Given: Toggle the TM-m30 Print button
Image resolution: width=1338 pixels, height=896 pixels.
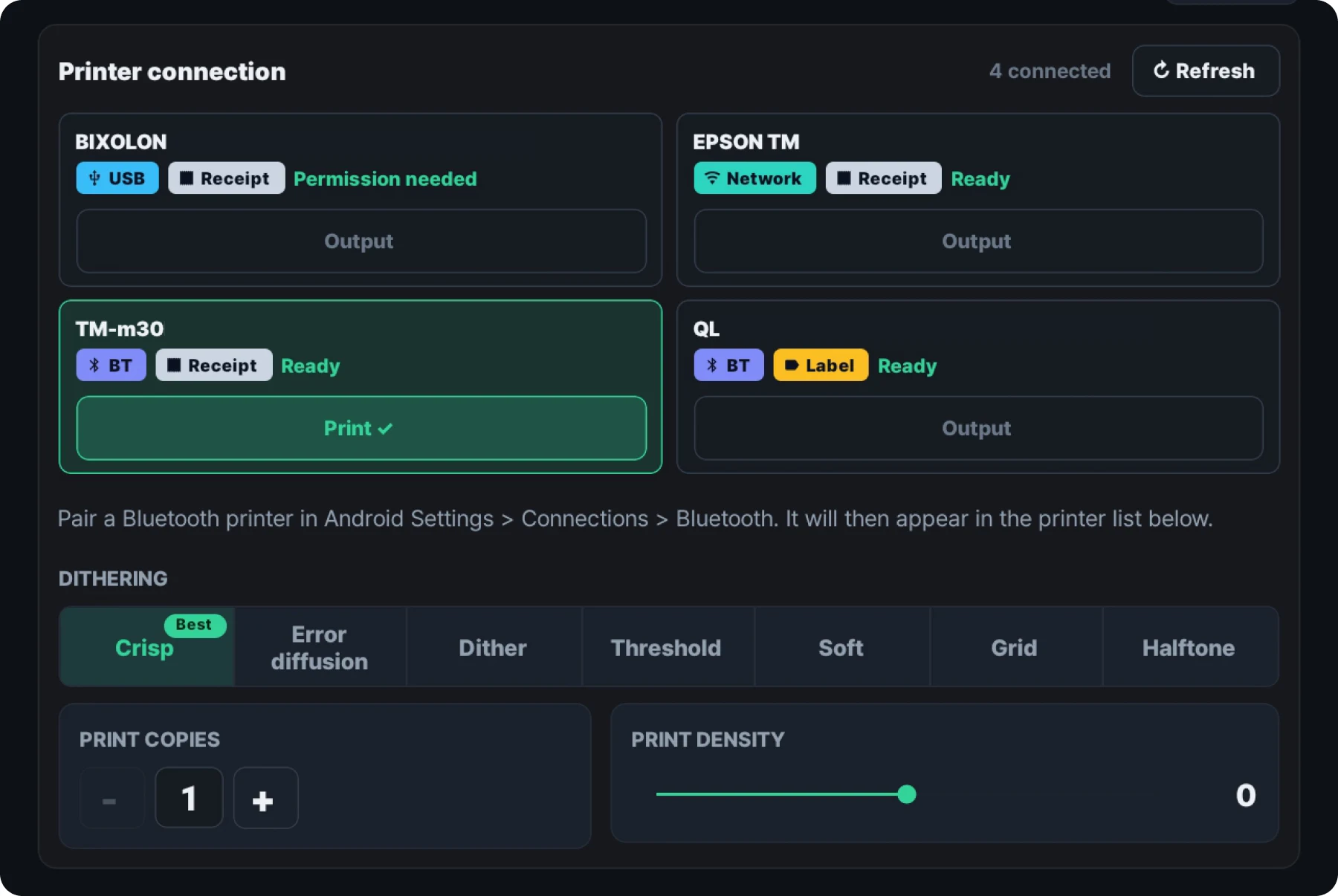Looking at the screenshot, I should pyautogui.click(x=361, y=429).
